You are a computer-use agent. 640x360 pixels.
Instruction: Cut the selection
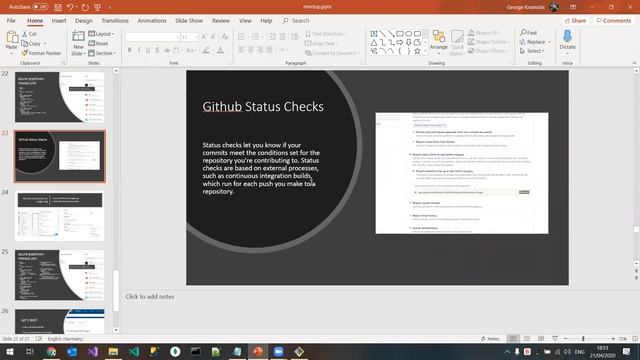coord(29,34)
